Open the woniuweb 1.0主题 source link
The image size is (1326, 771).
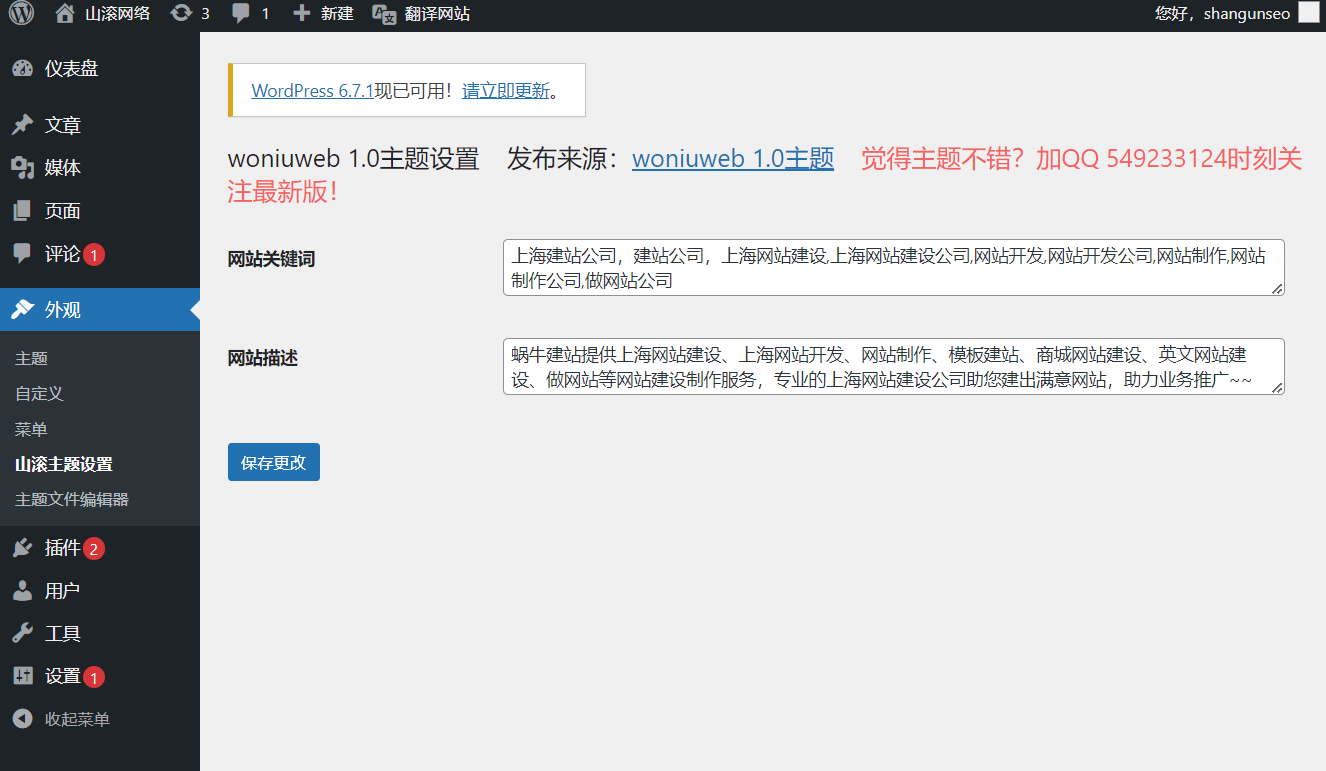732,158
